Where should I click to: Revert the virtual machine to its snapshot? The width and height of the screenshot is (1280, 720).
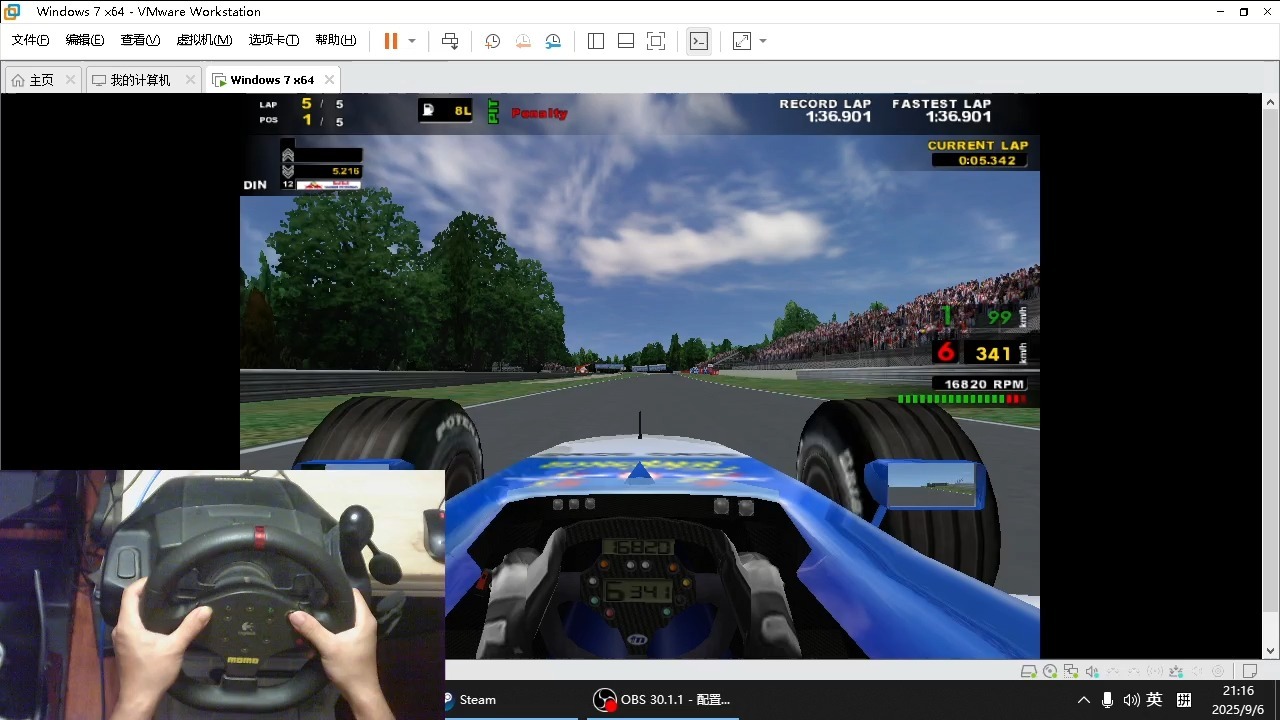click(x=523, y=41)
